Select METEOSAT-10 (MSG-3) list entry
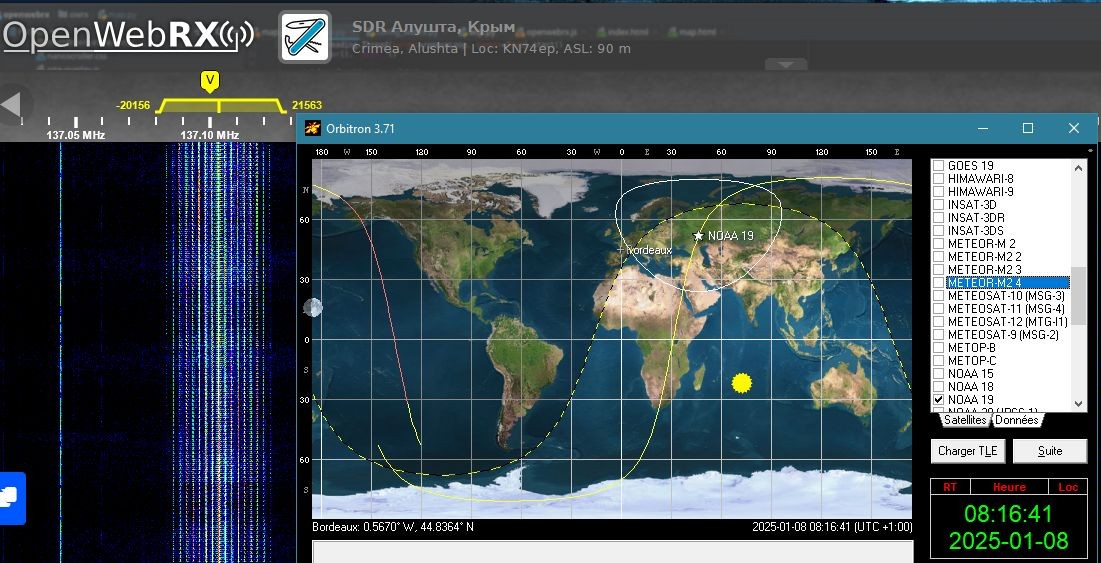 pyautogui.click(x=1006, y=296)
